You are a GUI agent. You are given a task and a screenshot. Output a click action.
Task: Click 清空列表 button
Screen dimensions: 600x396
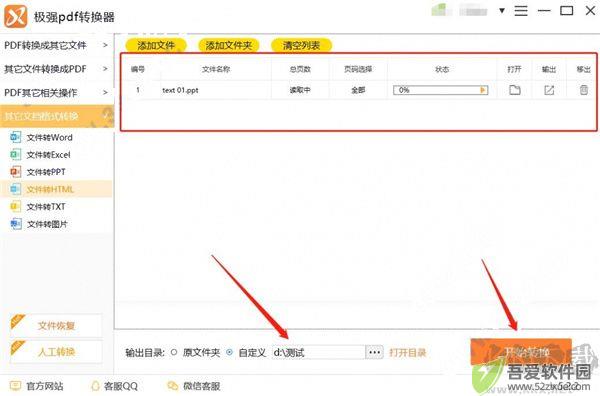(301, 45)
